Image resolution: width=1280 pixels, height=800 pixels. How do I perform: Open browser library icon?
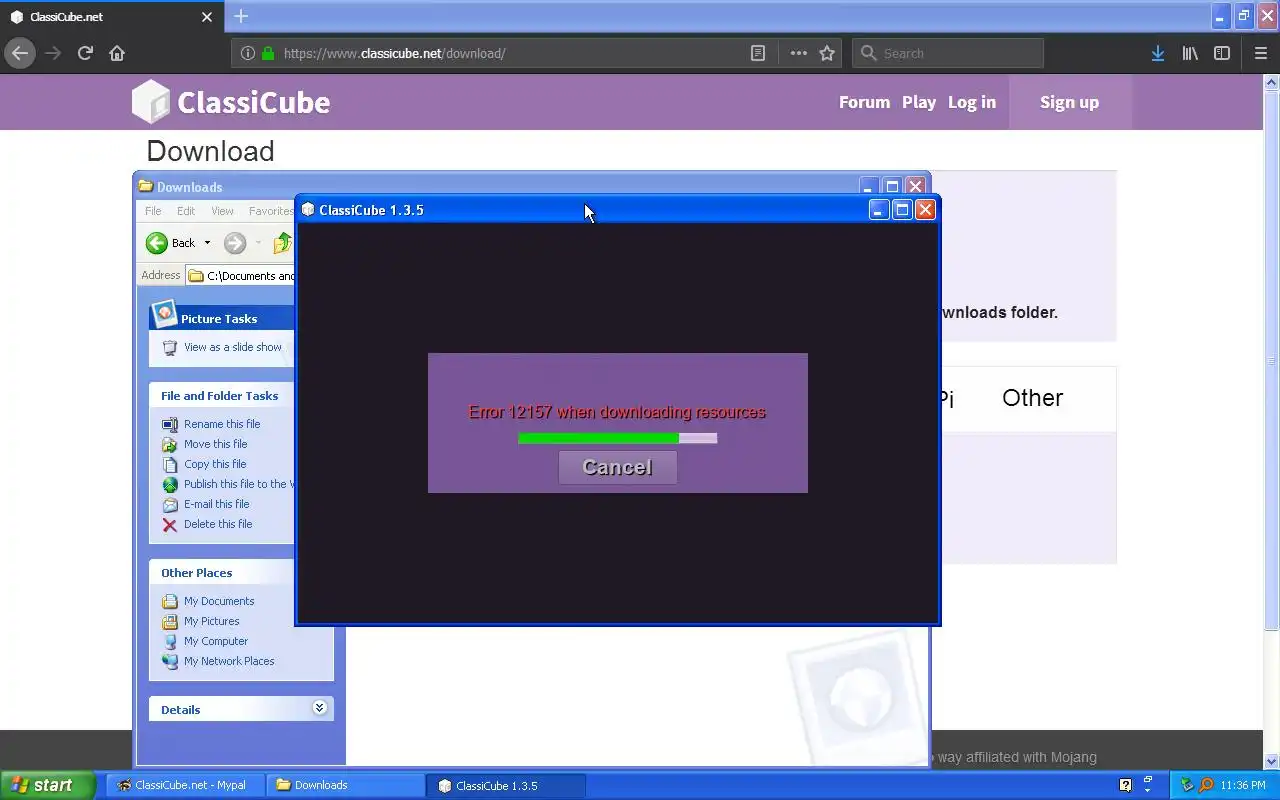(x=1190, y=53)
